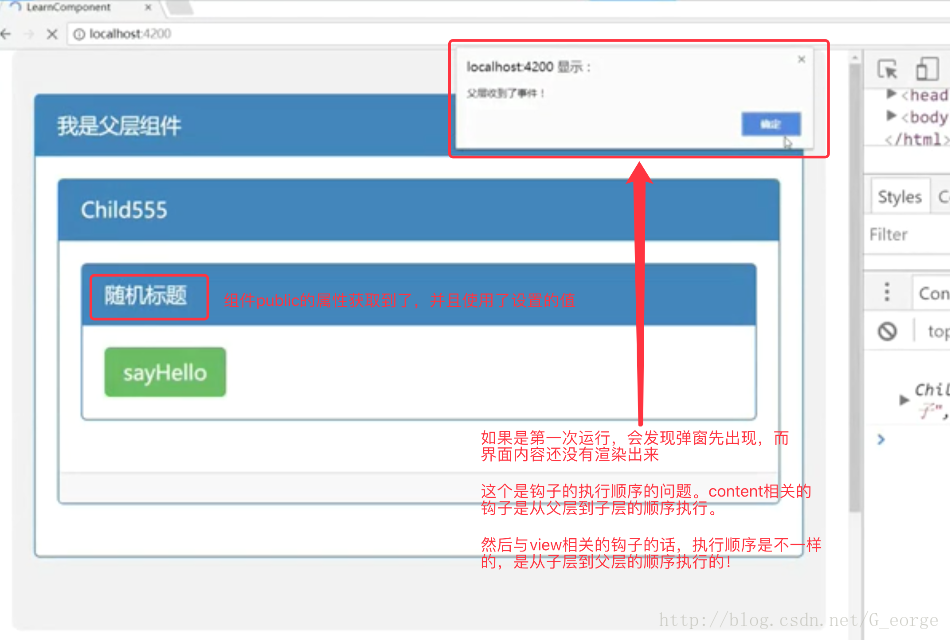Open the top context dropdown

point(938,331)
